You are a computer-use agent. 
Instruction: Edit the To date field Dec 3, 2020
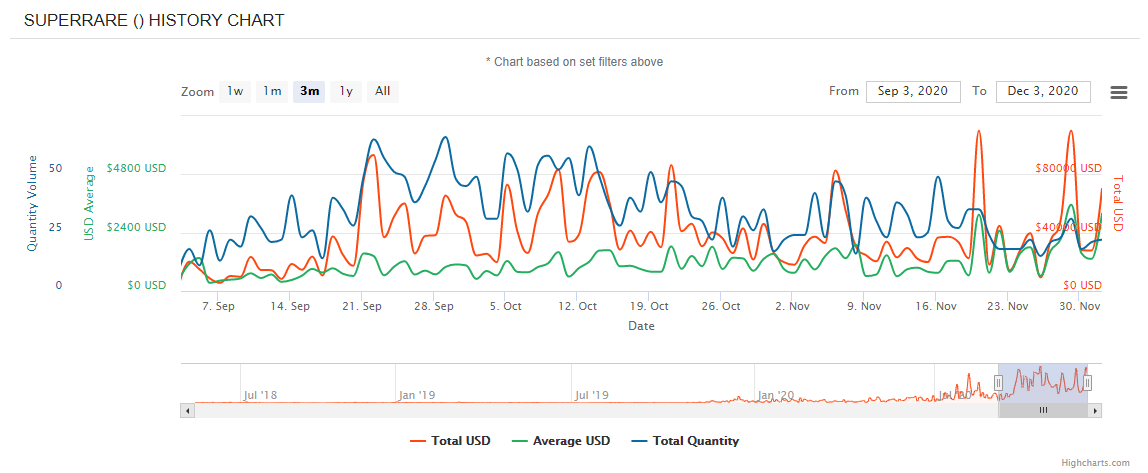[x=1043, y=92]
